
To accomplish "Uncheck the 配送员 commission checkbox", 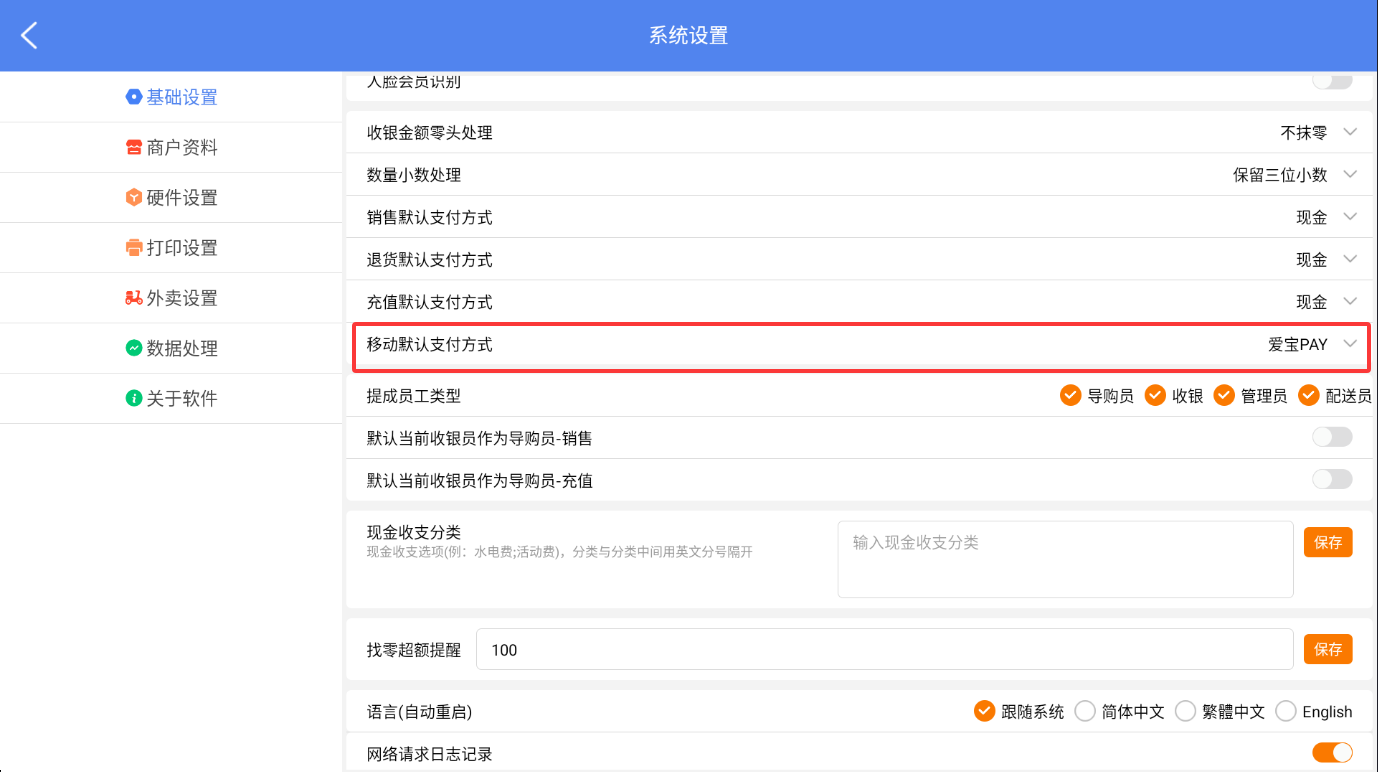I will pos(1309,396).
